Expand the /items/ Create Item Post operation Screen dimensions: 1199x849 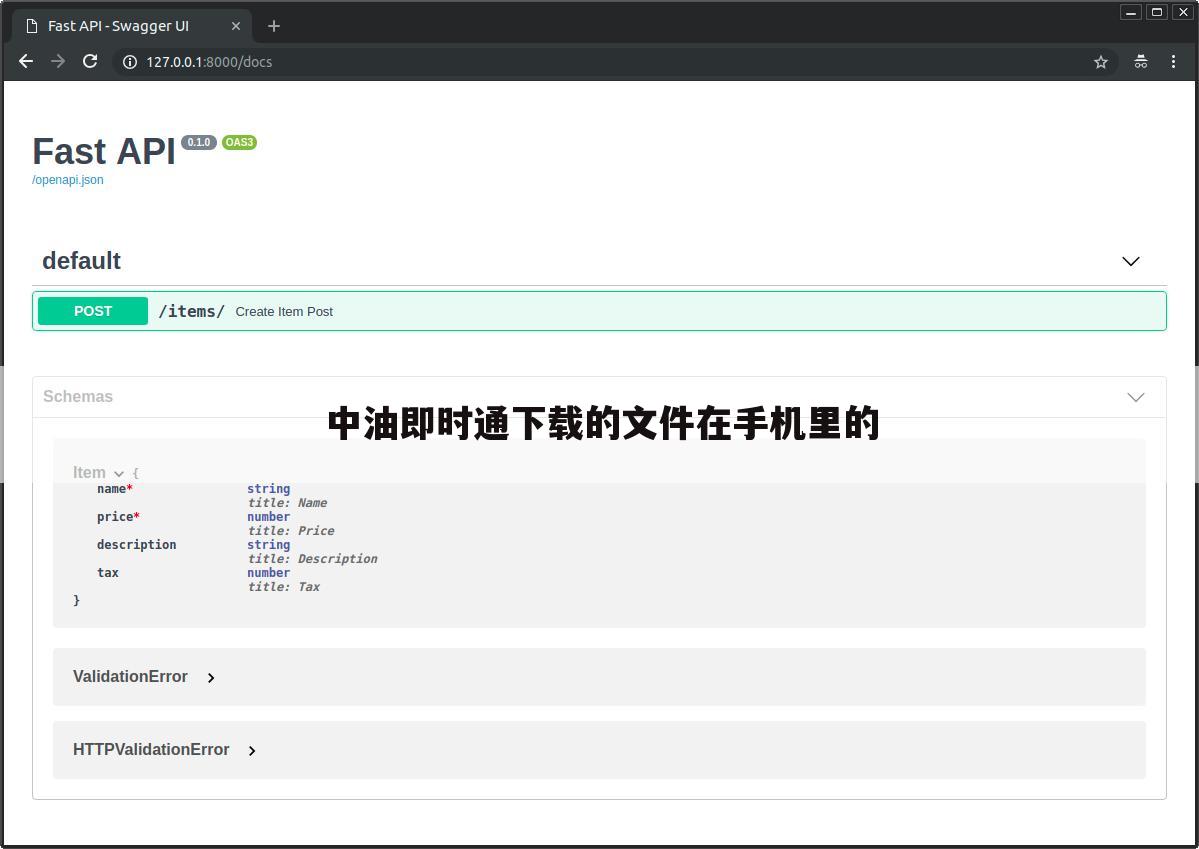tap(599, 311)
